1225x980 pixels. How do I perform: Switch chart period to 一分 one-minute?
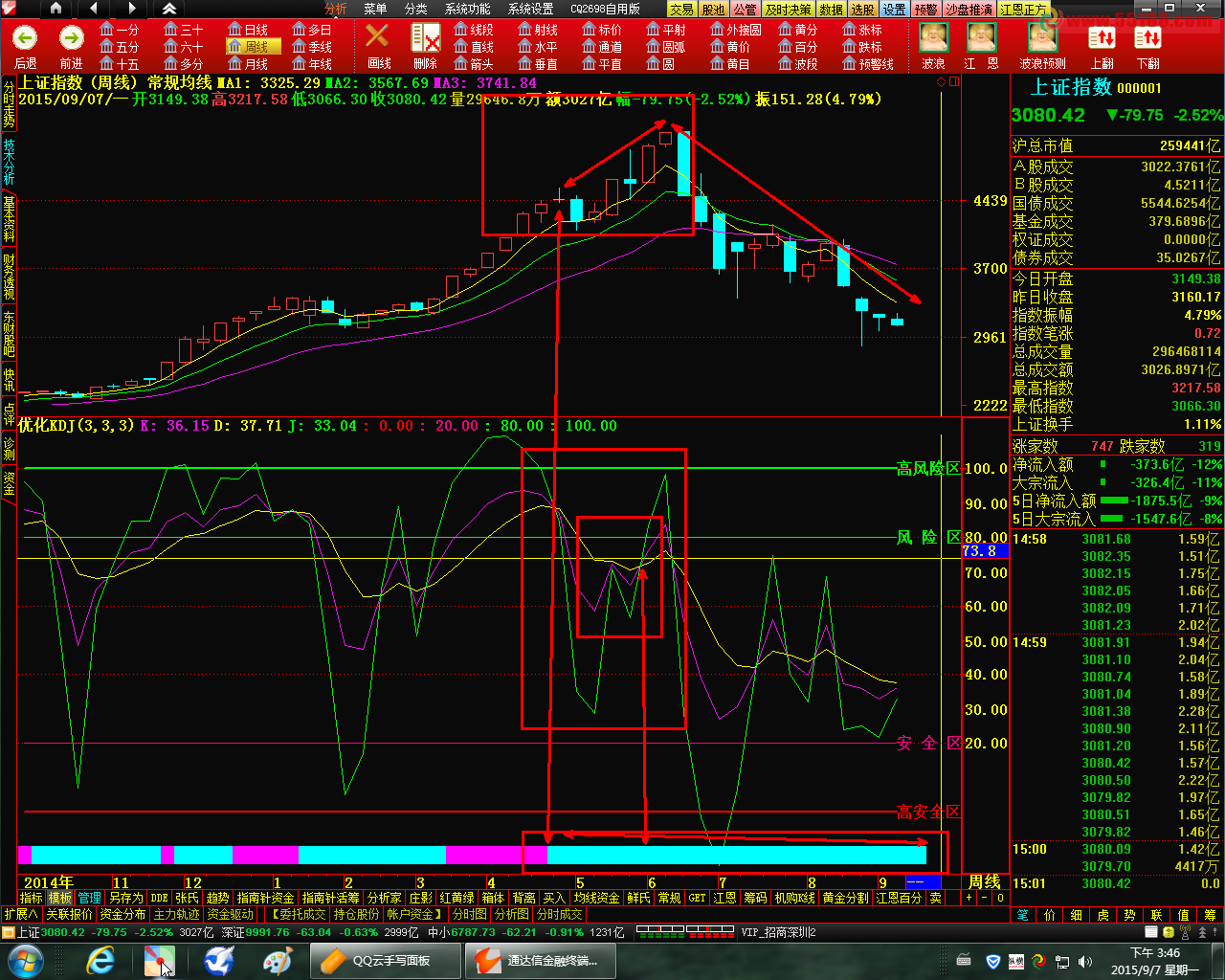120,30
